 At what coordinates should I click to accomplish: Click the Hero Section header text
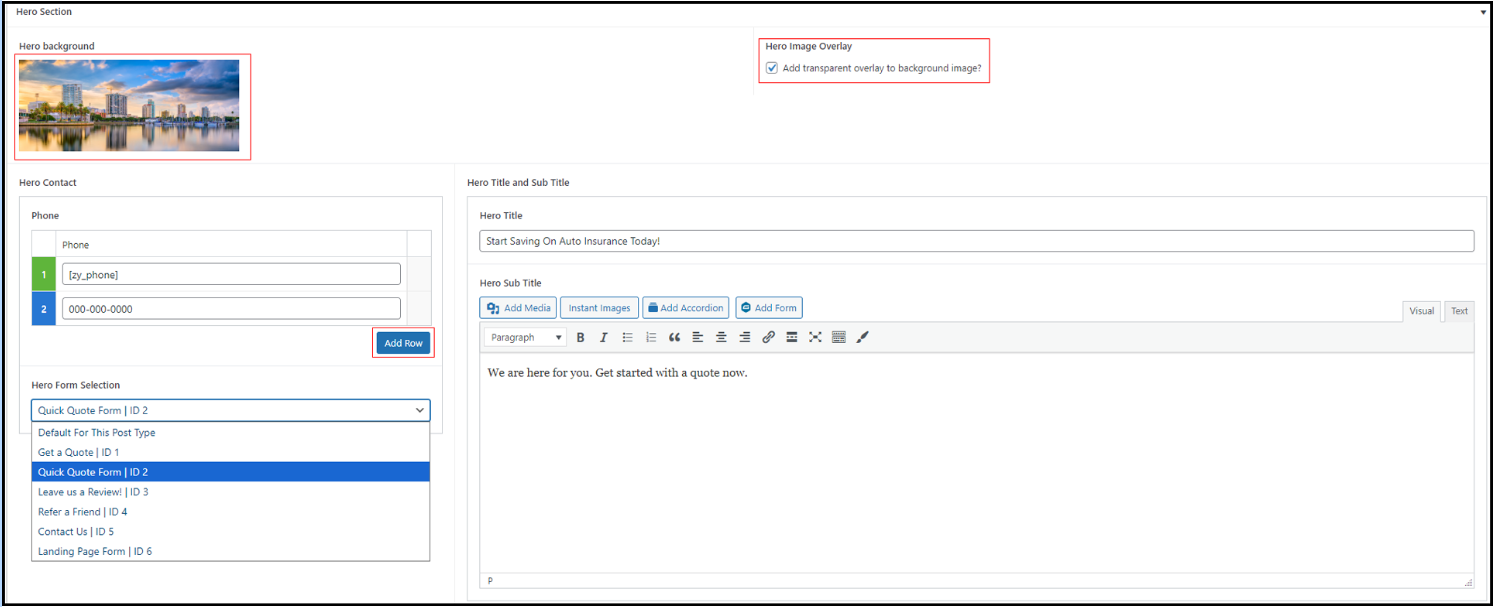coord(44,12)
